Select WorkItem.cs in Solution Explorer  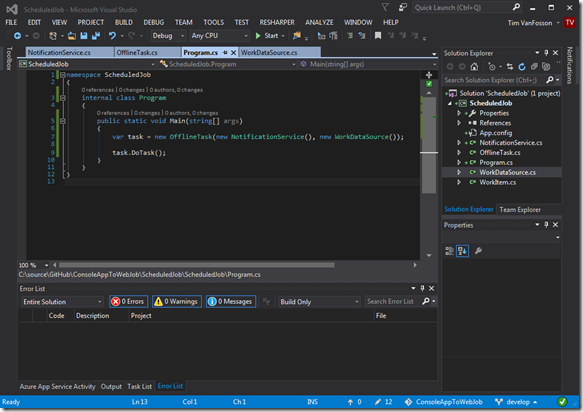[x=497, y=182]
